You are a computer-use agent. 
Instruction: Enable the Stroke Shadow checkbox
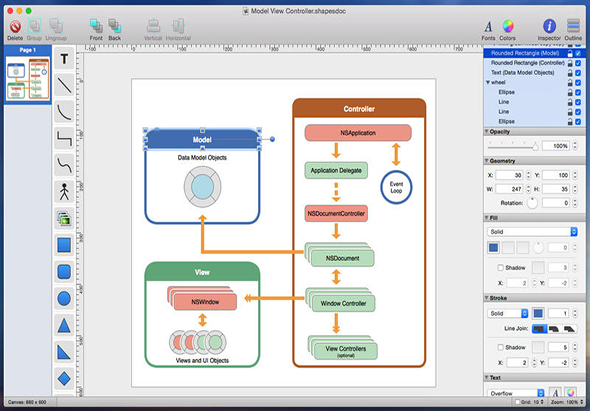tap(500, 347)
